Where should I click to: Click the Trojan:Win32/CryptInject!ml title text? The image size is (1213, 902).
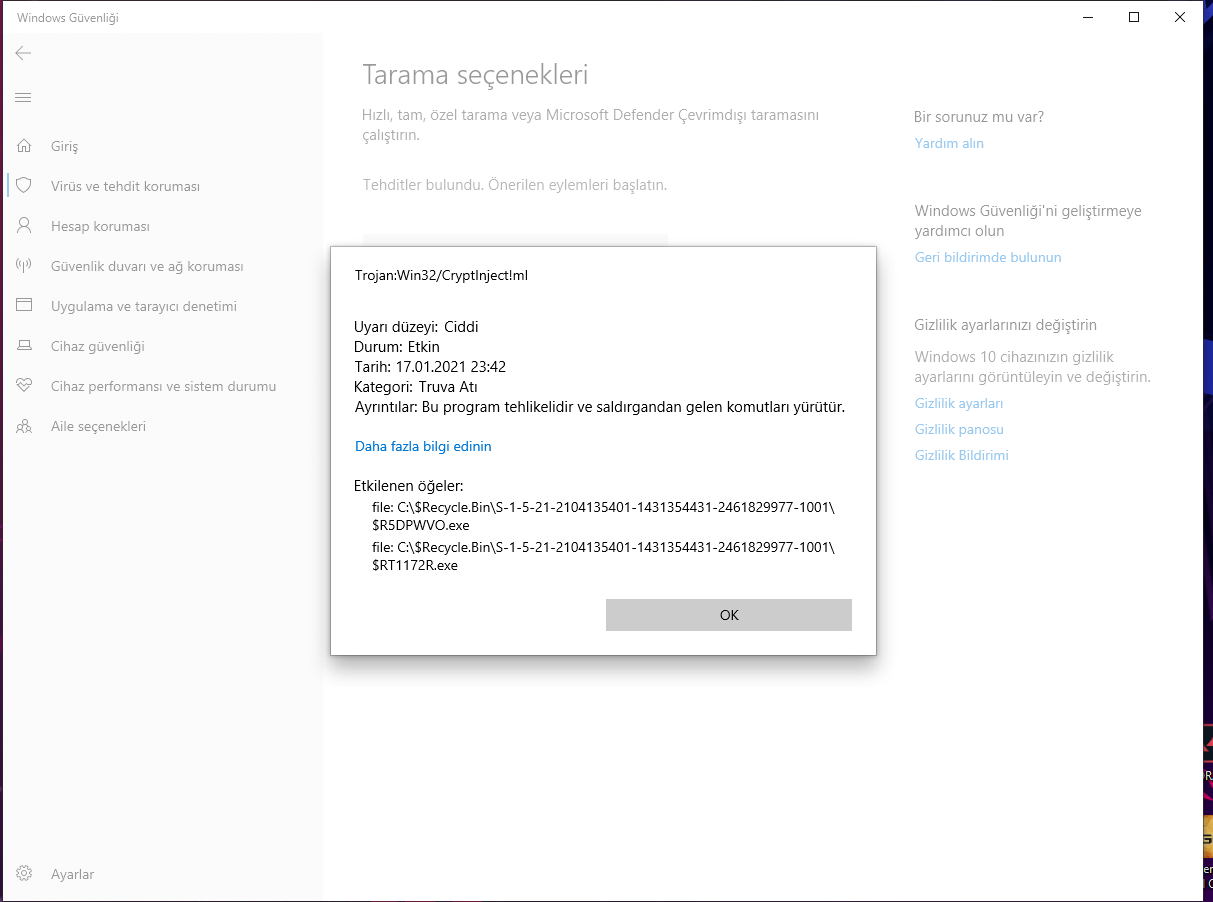[x=441, y=275]
